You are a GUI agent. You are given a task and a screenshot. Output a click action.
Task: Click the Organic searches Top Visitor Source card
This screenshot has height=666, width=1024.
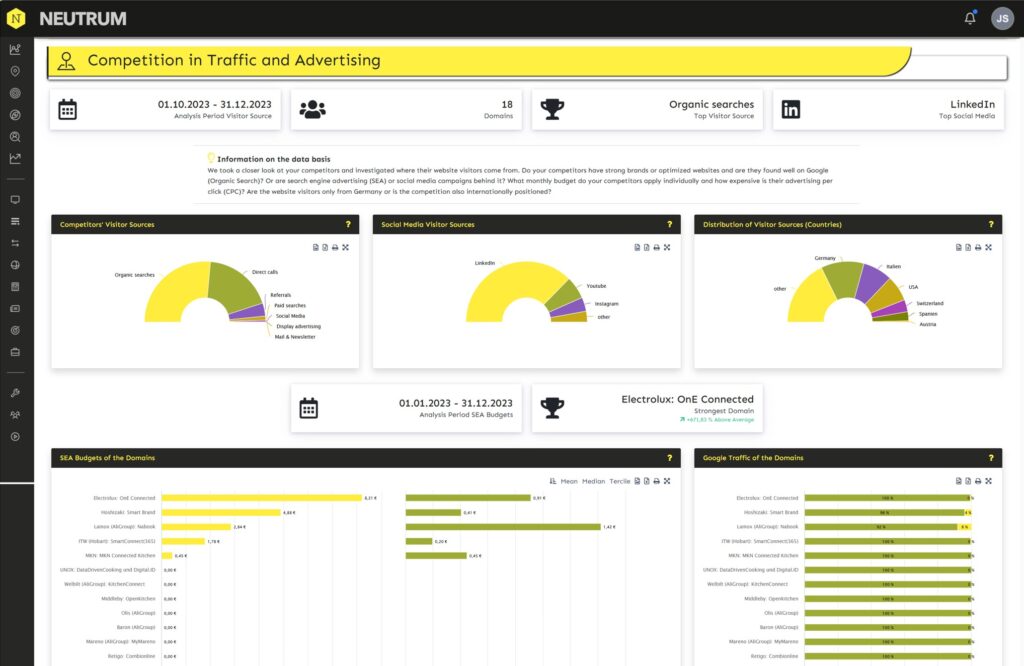click(647, 109)
